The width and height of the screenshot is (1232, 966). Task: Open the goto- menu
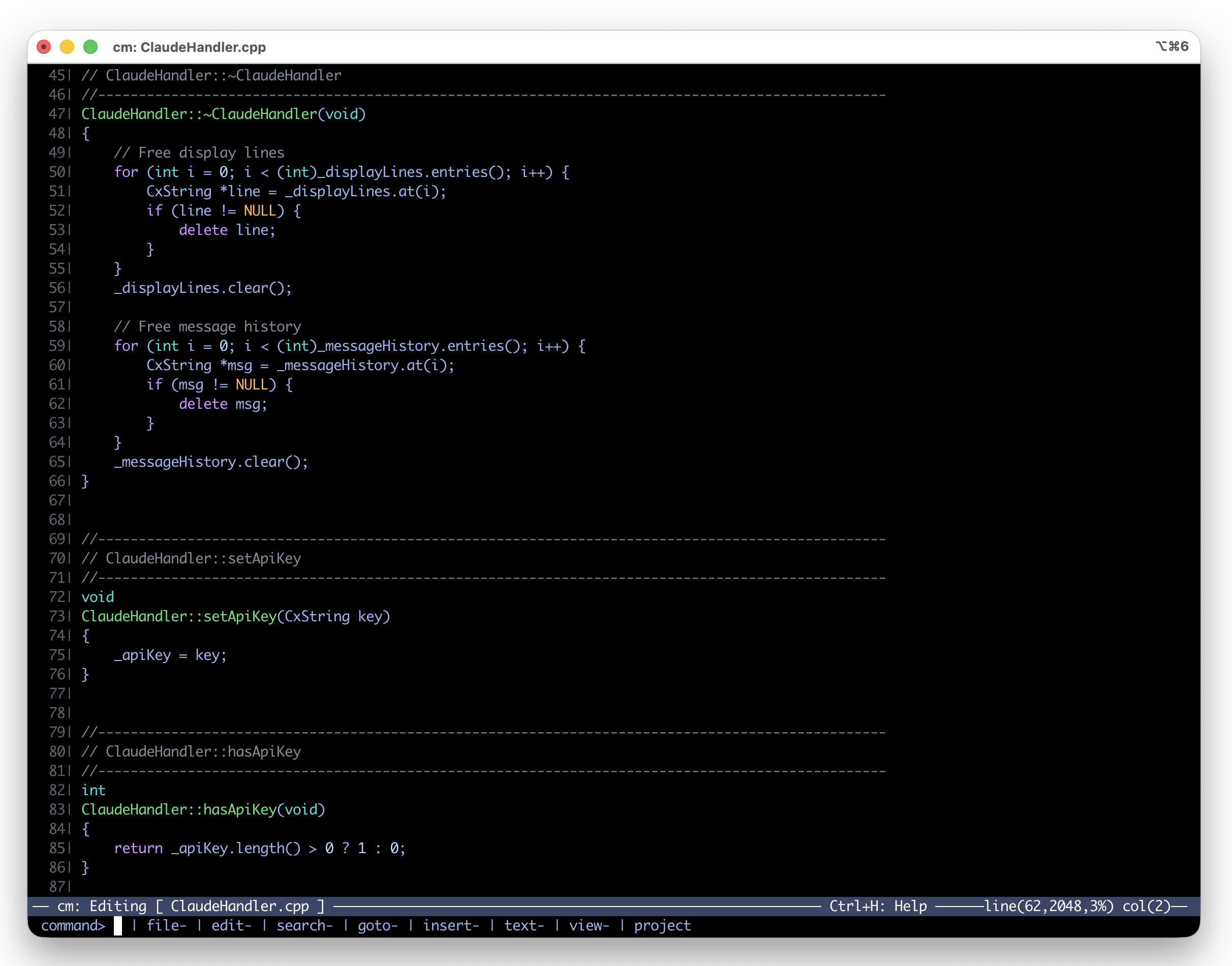pos(379,926)
